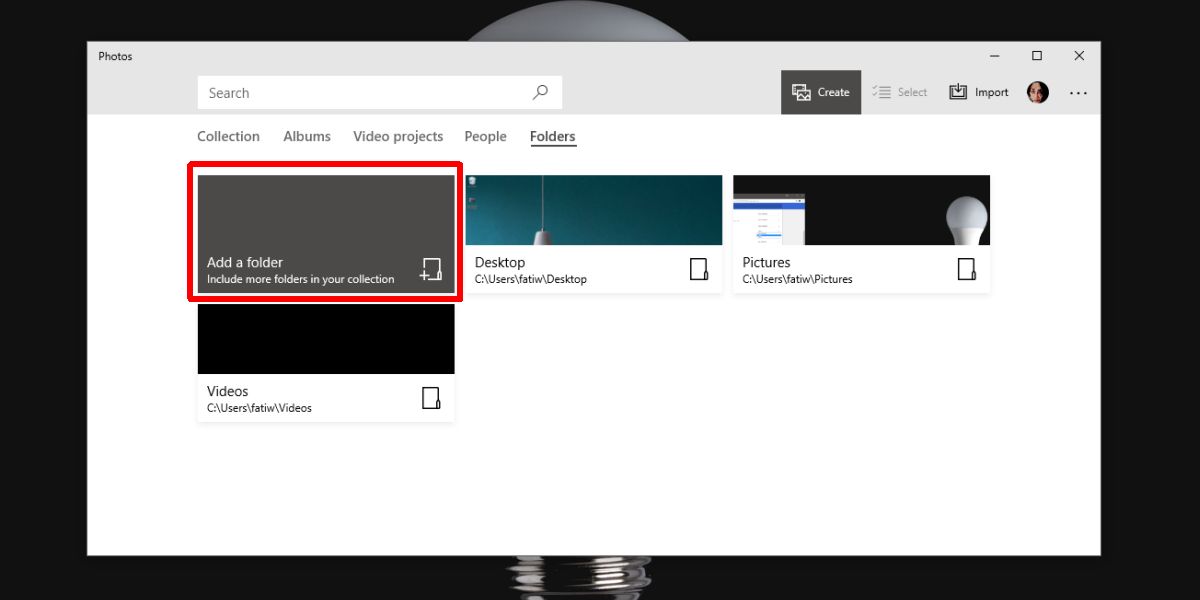The image size is (1200, 600).
Task: Click the add-folder plus icon
Action: click(x=430, y=269)
